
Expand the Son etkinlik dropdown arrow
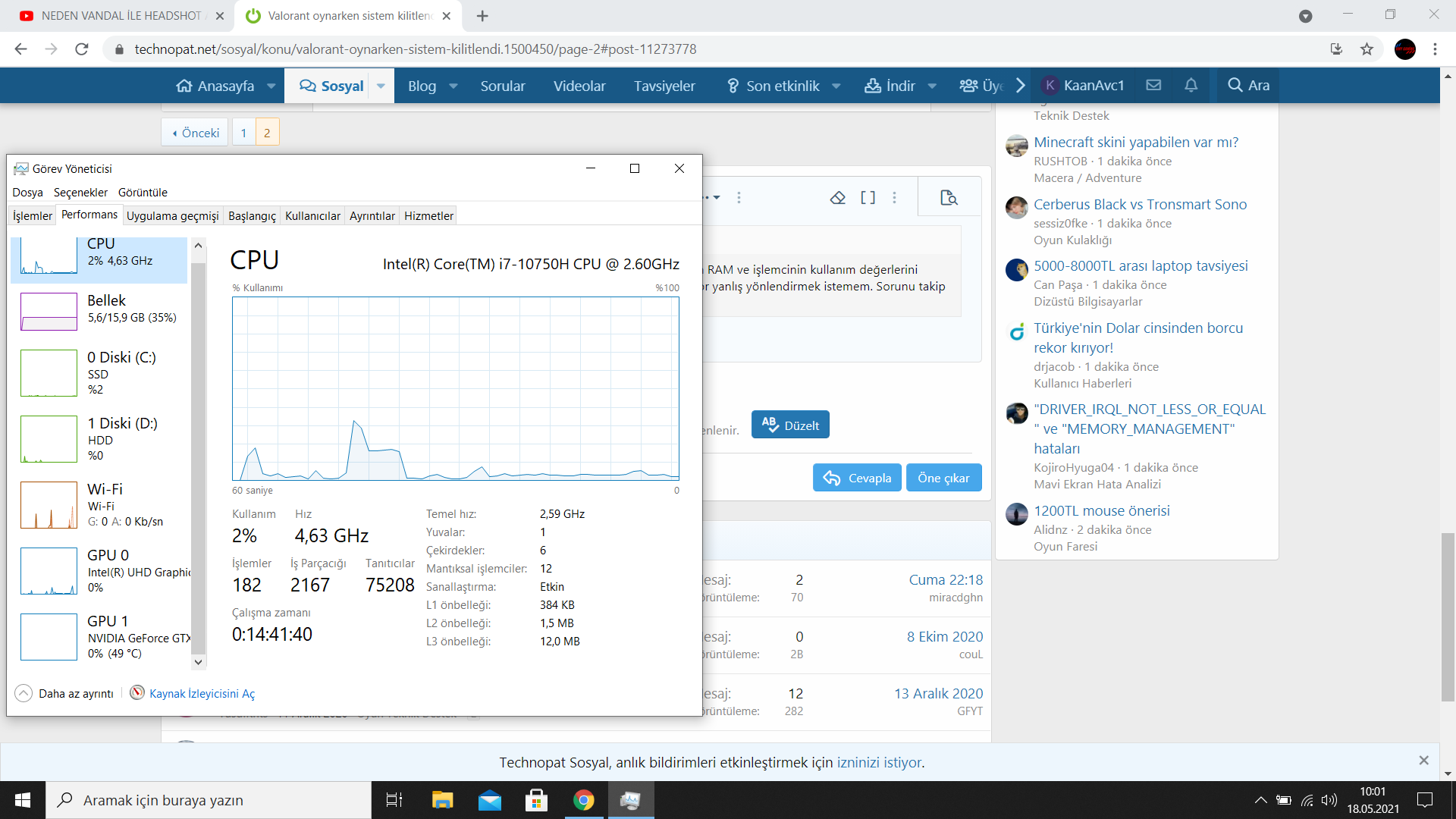(x=836, y=86)
